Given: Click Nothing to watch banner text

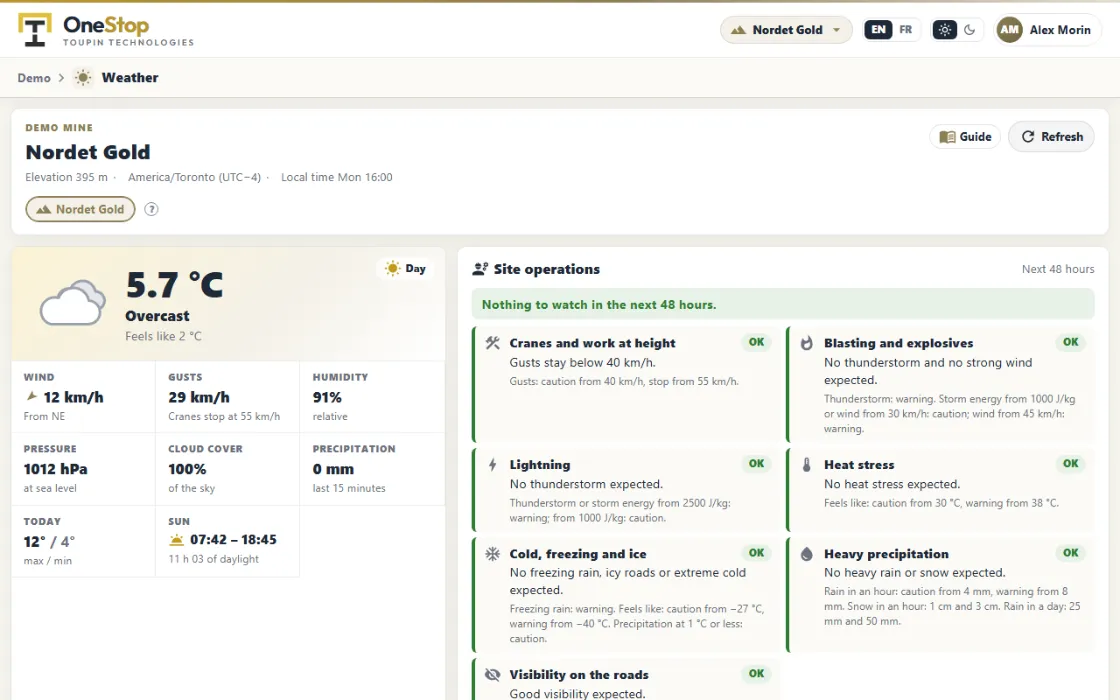Looking at the screenshot, I should (x=599, y=305).
